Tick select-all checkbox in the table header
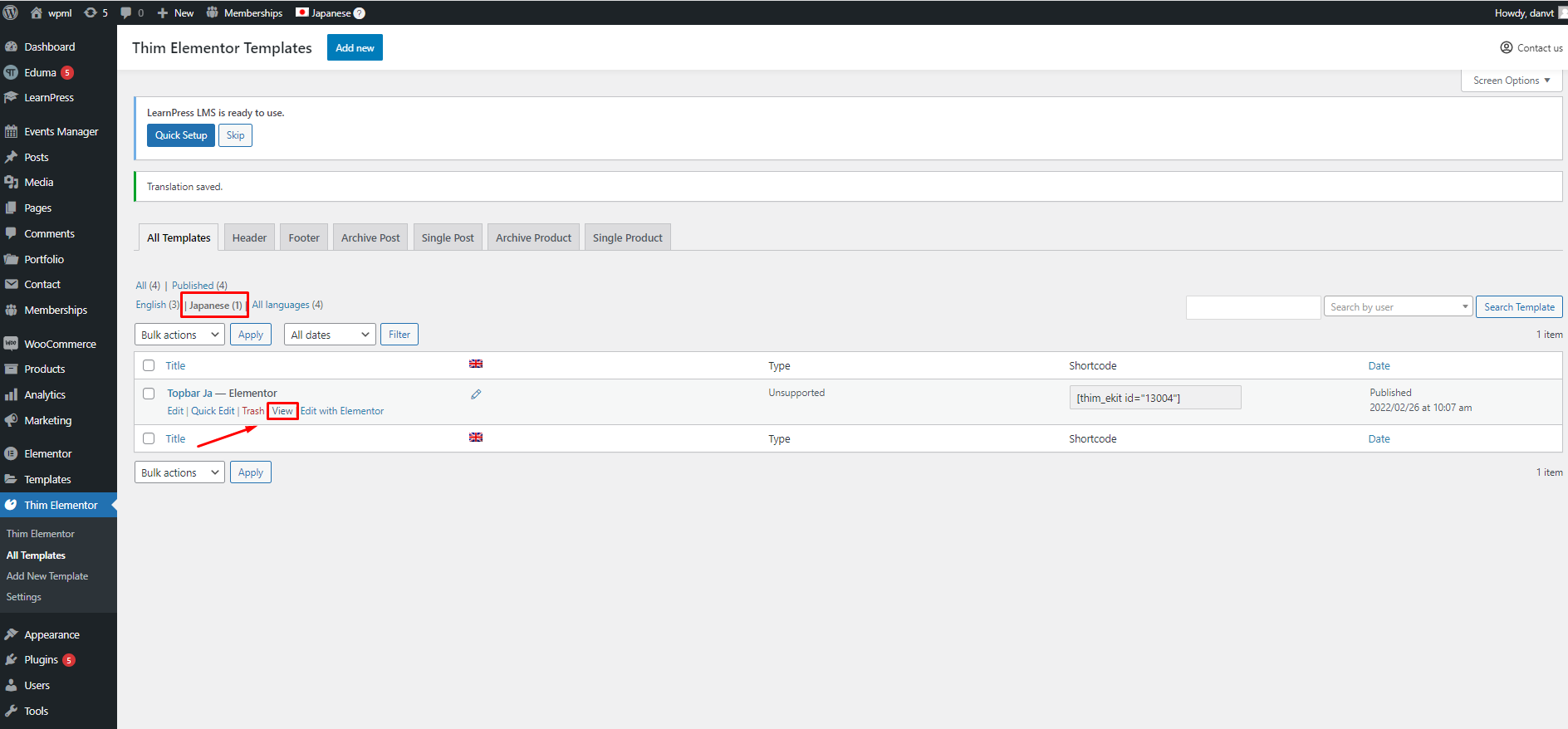1568x729 pixels. click(x=149, y=365)
